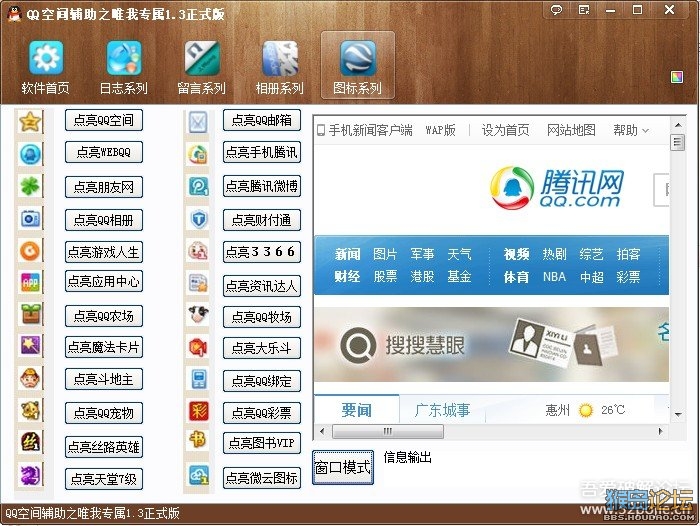The width and height of the screenshot is (700, 526).
Task: Click the red 彩 lottery icon
Action: point(198,411)
